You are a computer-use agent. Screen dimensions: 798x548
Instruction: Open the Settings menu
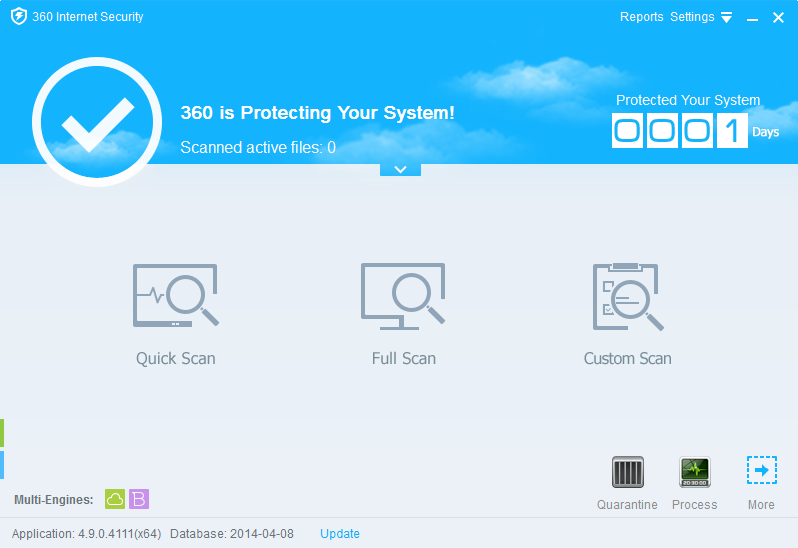click(x=692, y=17)
